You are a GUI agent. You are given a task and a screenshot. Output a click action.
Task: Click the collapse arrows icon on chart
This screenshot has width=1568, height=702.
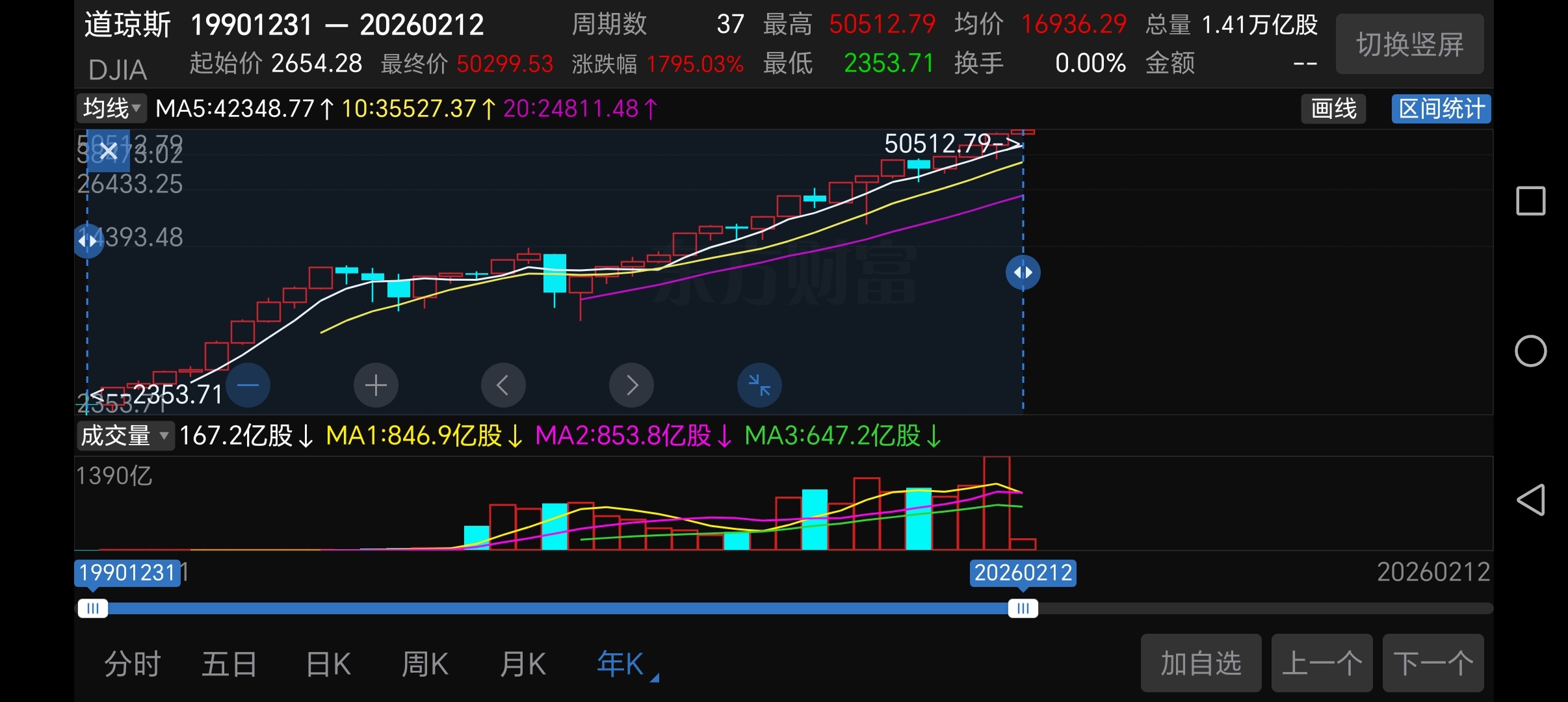point(759,385)
